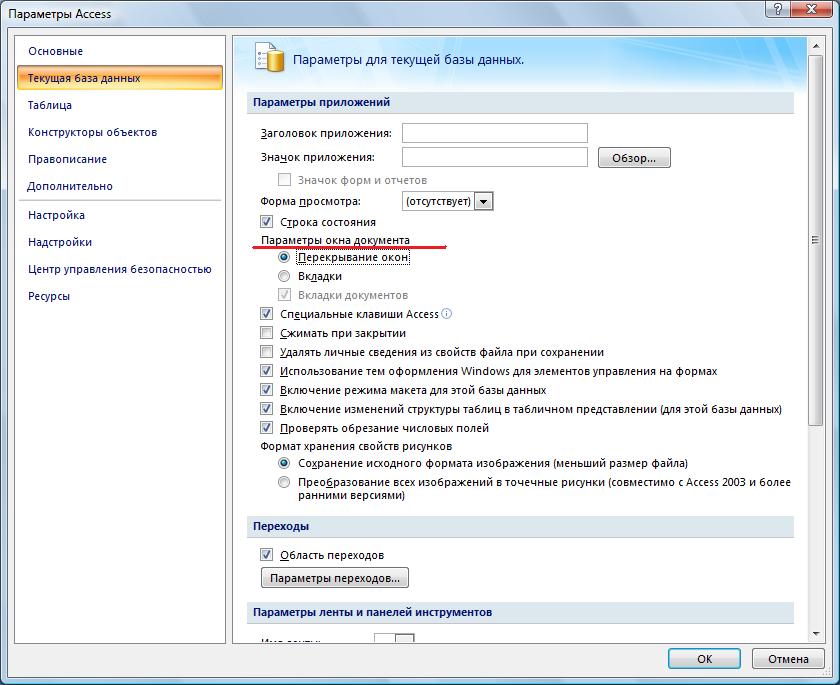Screen dimensions: 840x685
Task: Click the help question mark button
Action: click(778, 9)
